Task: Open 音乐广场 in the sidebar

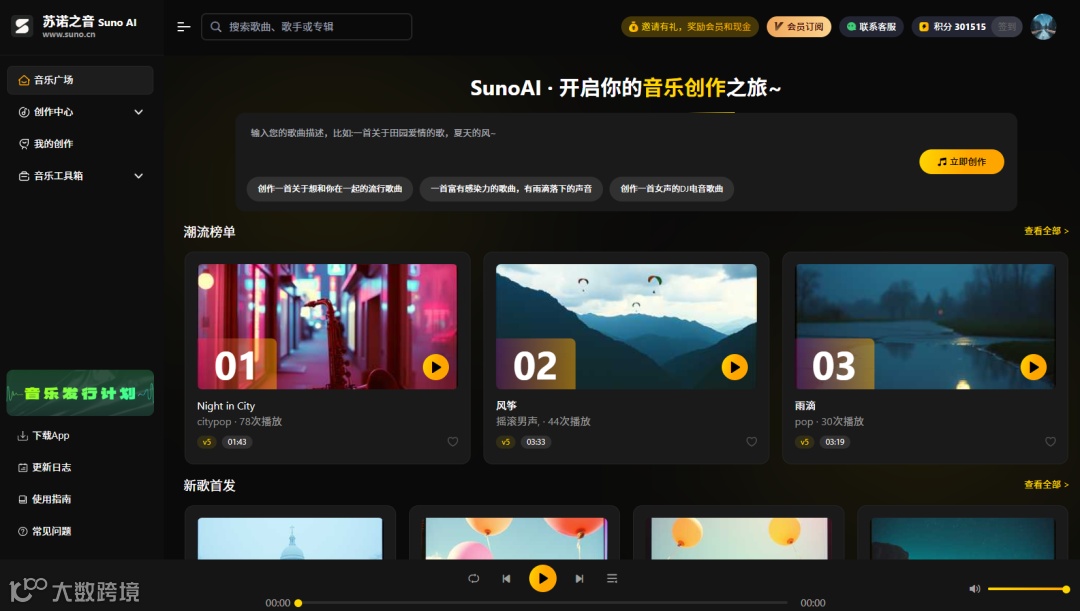Action: tap(80, 80)
